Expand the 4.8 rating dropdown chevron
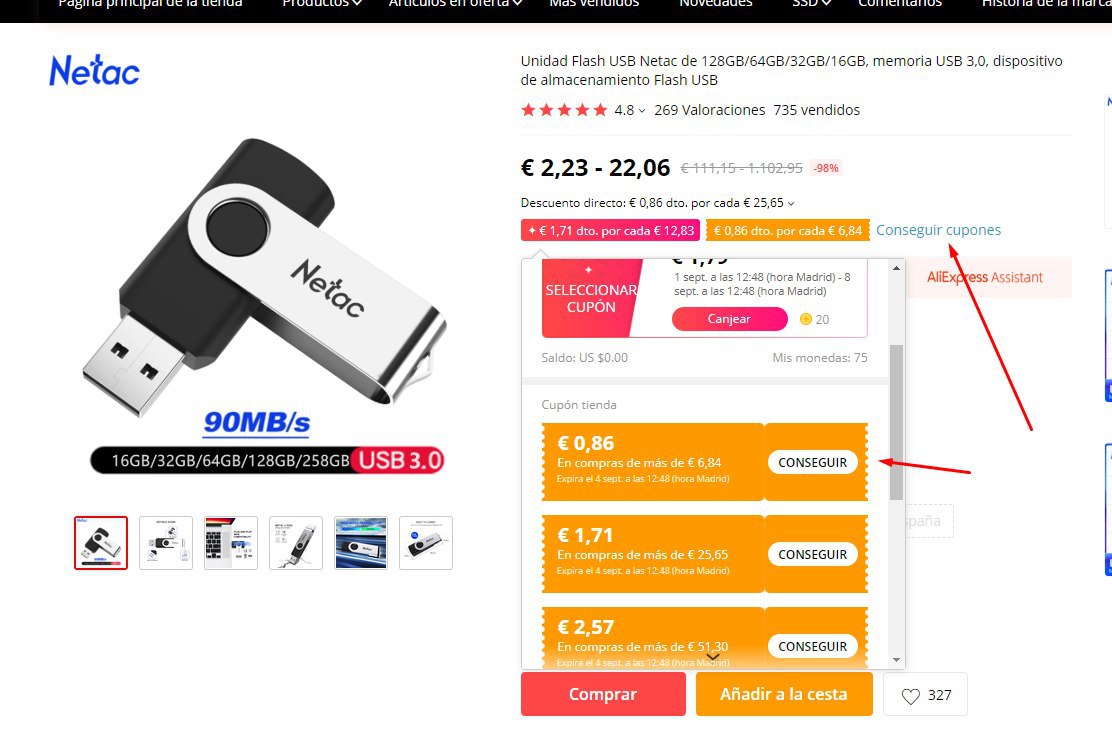Screen dimensions: 1112x741 point(642,111)
